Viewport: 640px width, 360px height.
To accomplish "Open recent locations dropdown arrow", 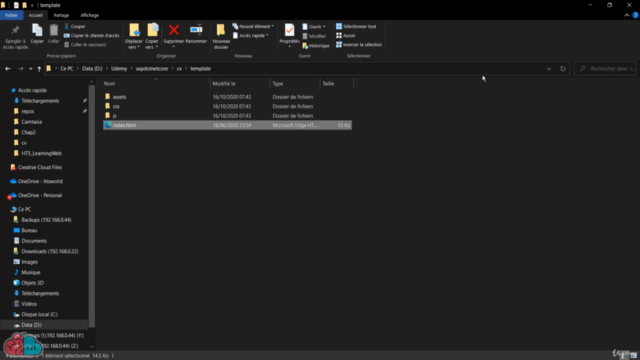I will [31, 69].
